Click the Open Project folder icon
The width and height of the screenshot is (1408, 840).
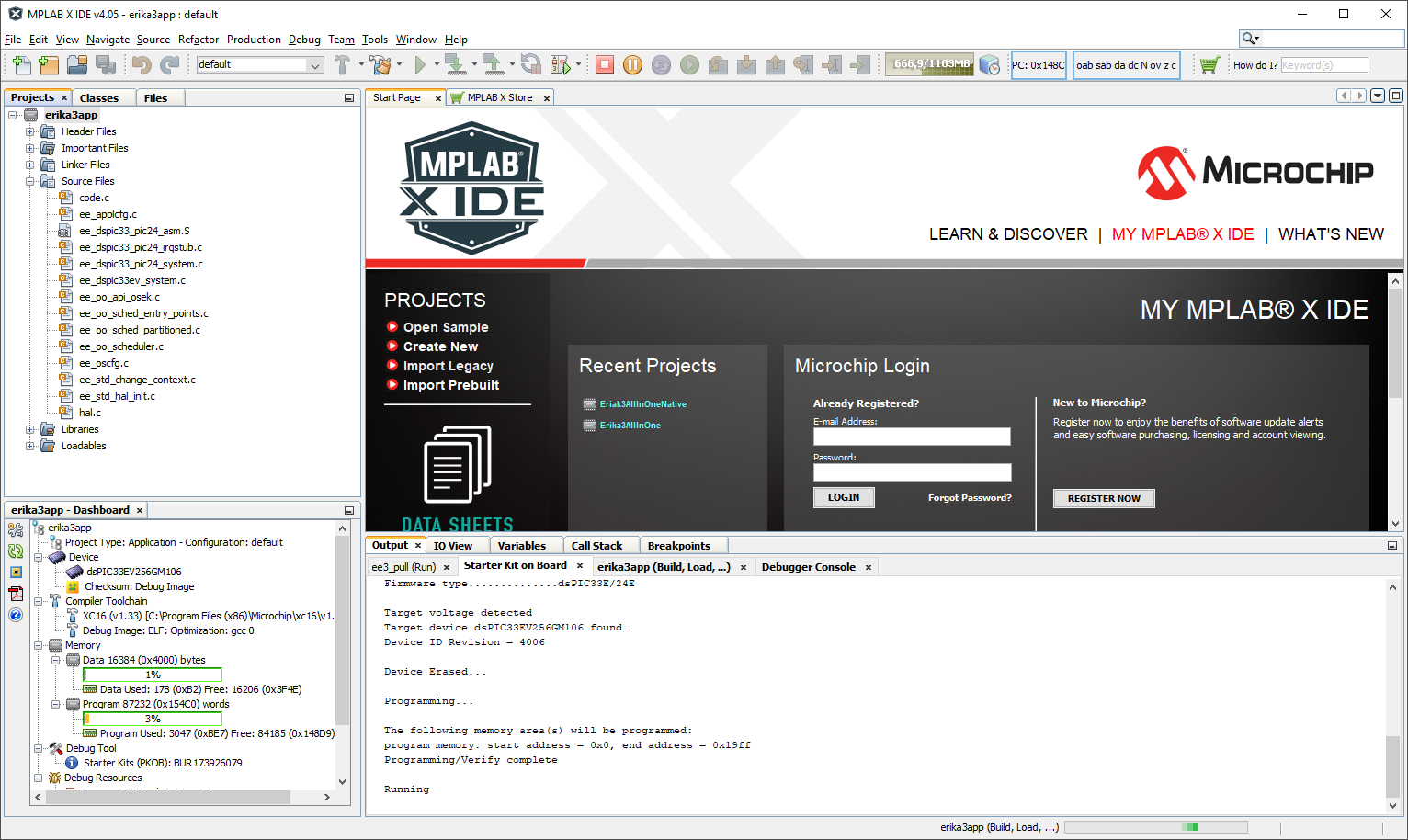pyautogui.click(x=78, y=64)
